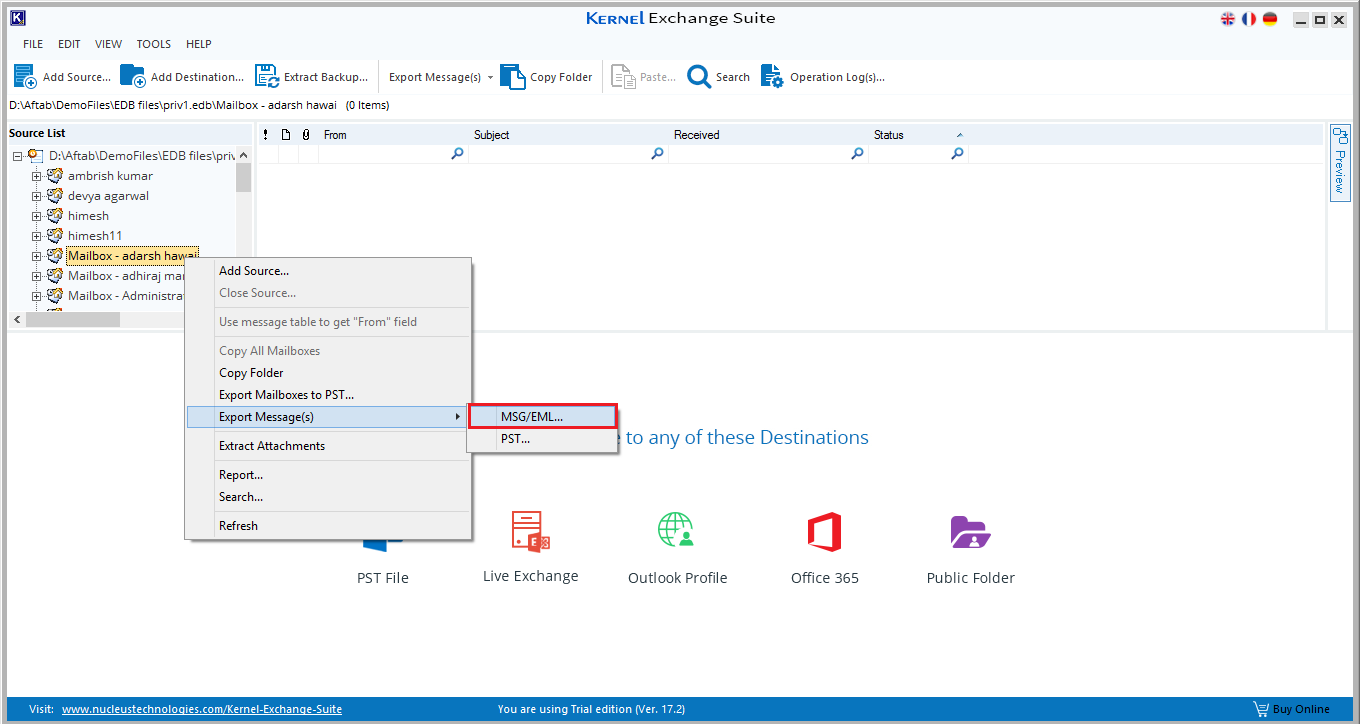Switch language with the French flag
This screenshot has height=724, width=1360.
pyautogui.click(x=1249, y=18)
